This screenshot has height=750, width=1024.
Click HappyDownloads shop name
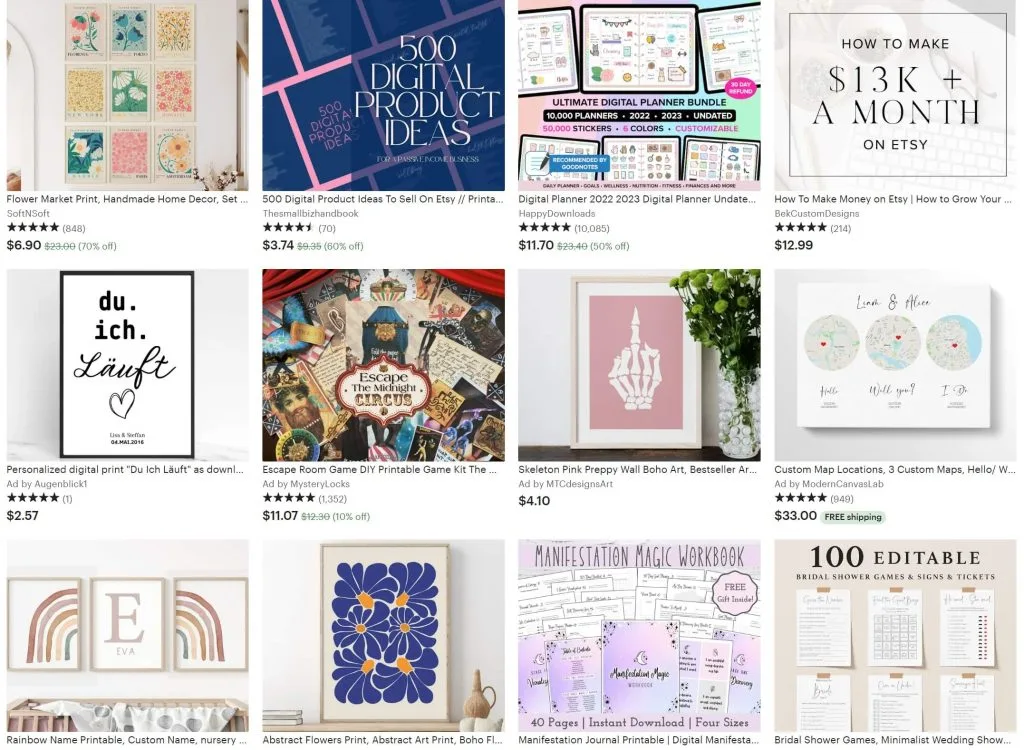556,214
